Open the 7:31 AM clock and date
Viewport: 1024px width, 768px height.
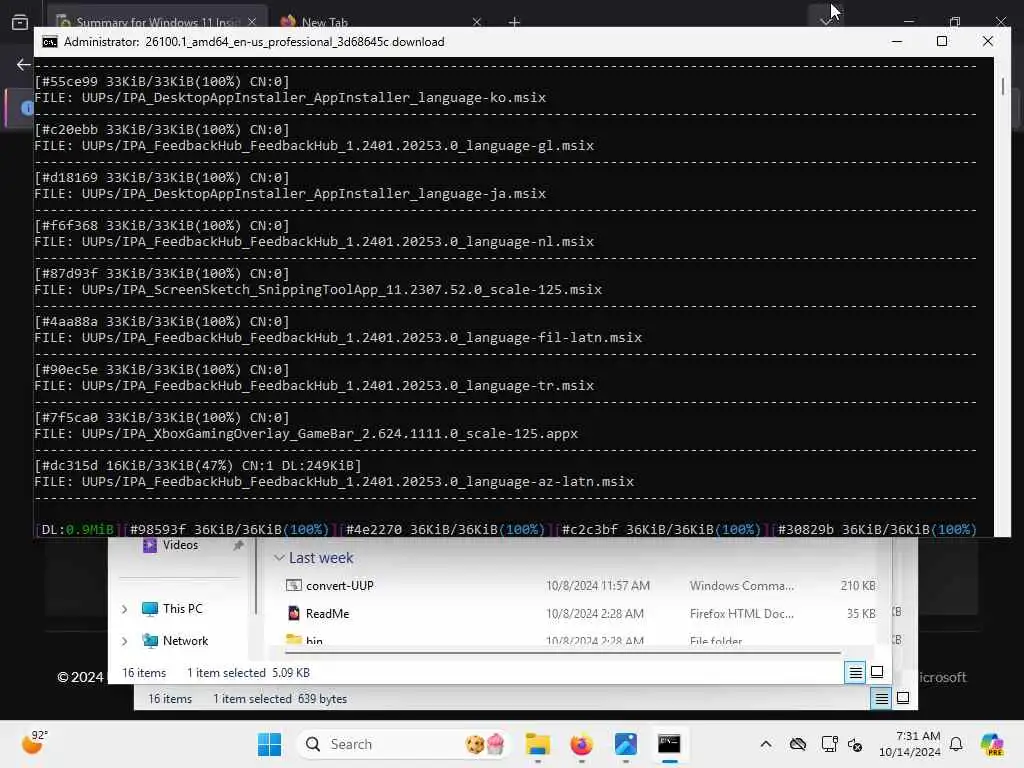909,744
